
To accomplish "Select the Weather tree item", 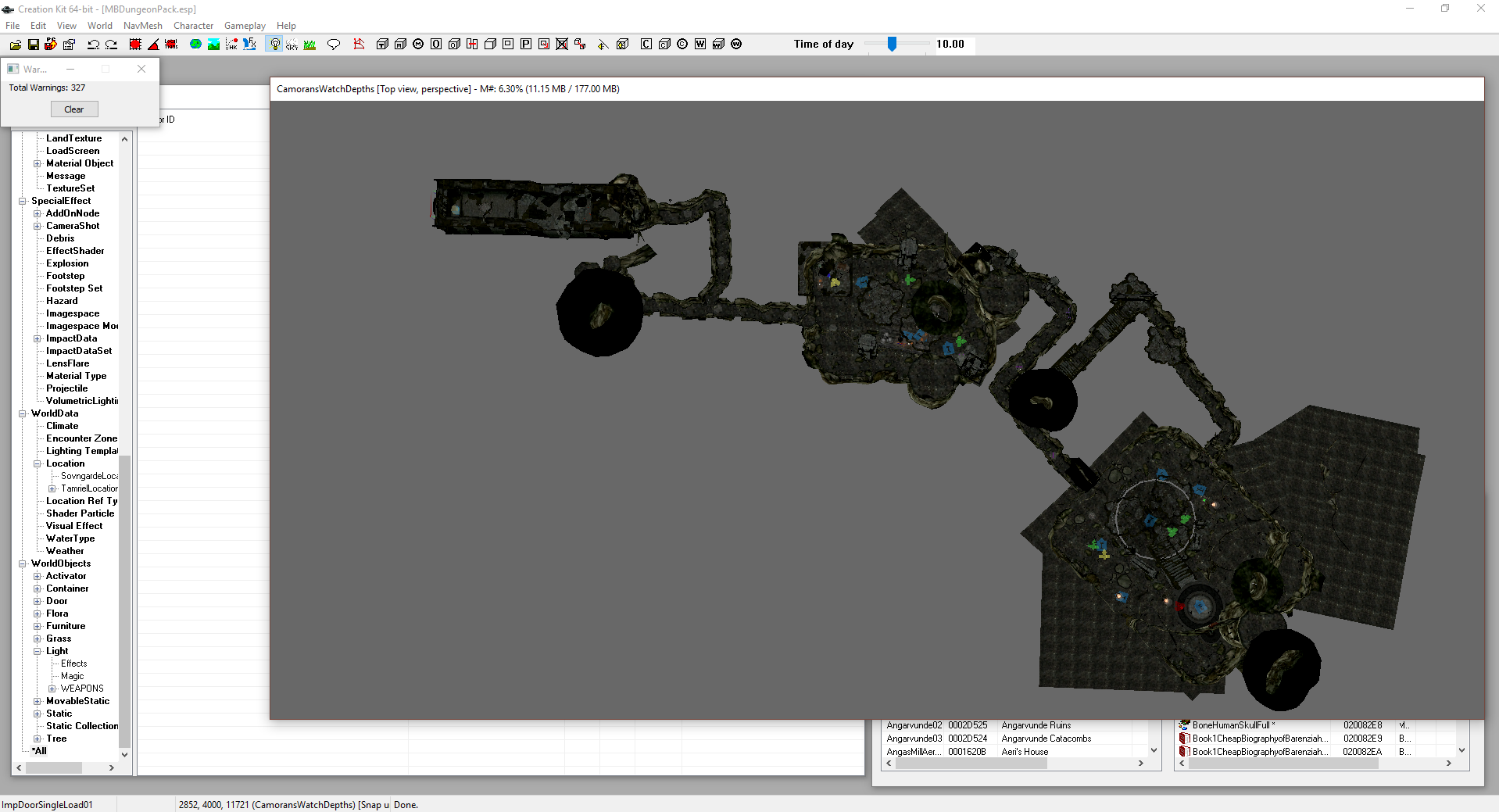I will click(x=65, y=551).
